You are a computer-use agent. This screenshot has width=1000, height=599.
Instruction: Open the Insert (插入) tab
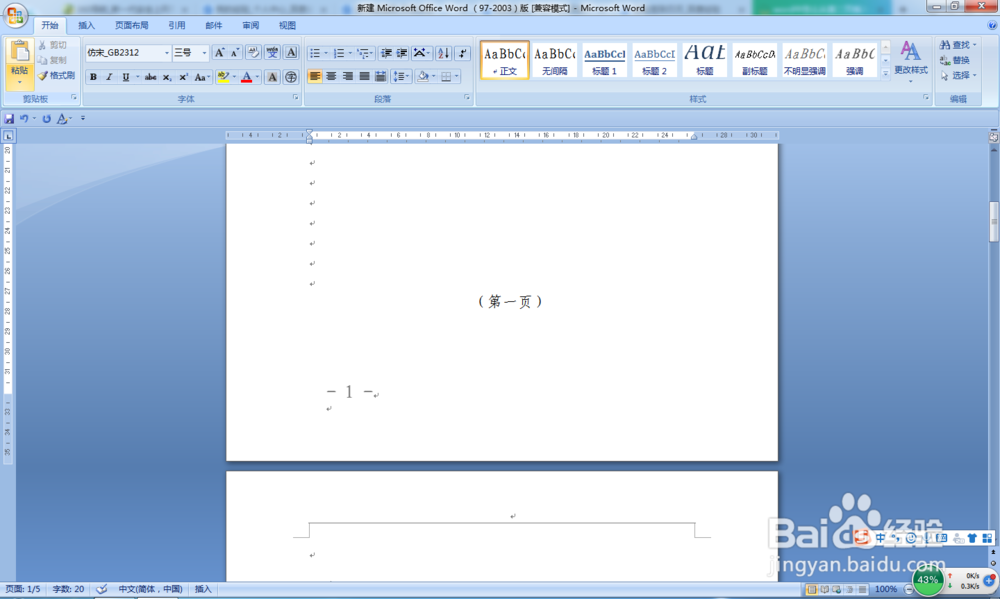click(x=86, y=26)
